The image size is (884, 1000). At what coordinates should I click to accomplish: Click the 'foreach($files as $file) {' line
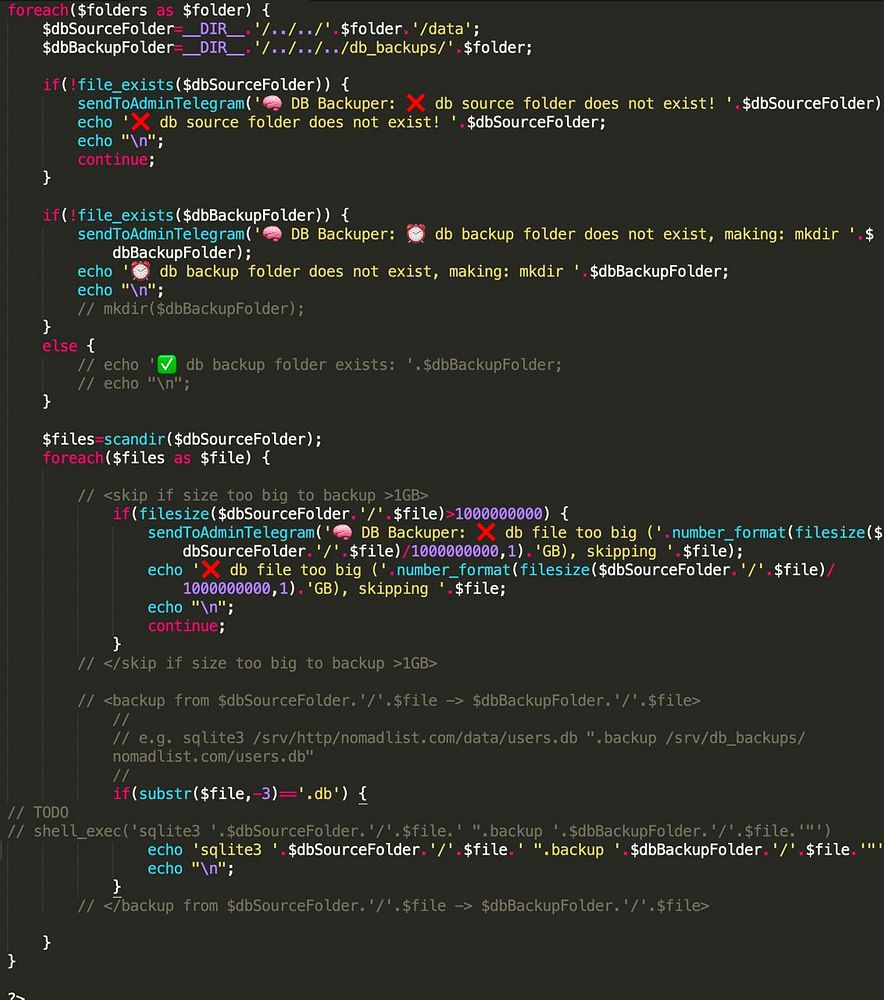pyautogui.click(x=156, y=457)
